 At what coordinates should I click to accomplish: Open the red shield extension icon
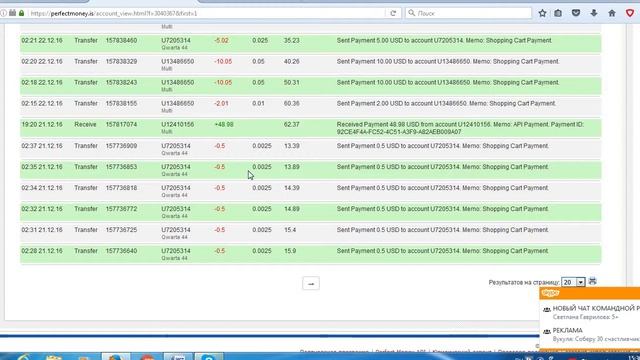[x=630, y=13]
